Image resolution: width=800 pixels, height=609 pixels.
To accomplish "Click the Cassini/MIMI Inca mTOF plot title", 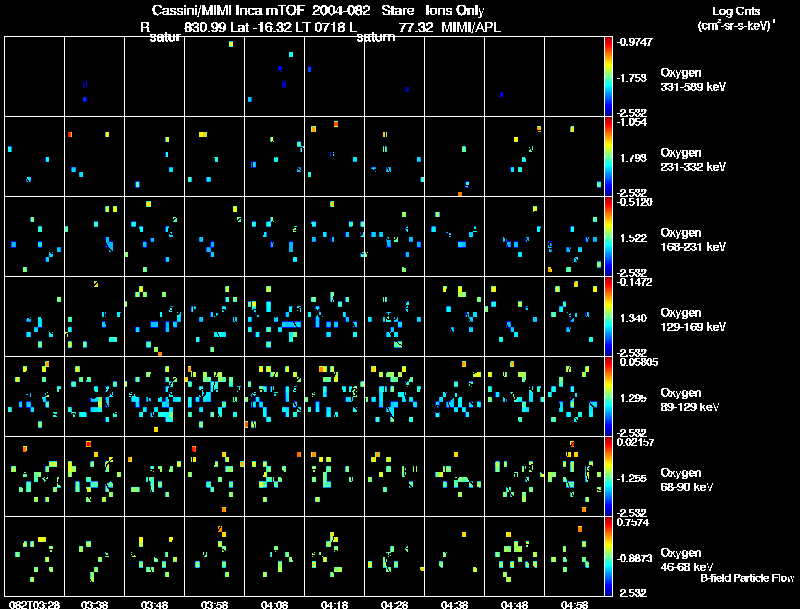I will (318, 10).
